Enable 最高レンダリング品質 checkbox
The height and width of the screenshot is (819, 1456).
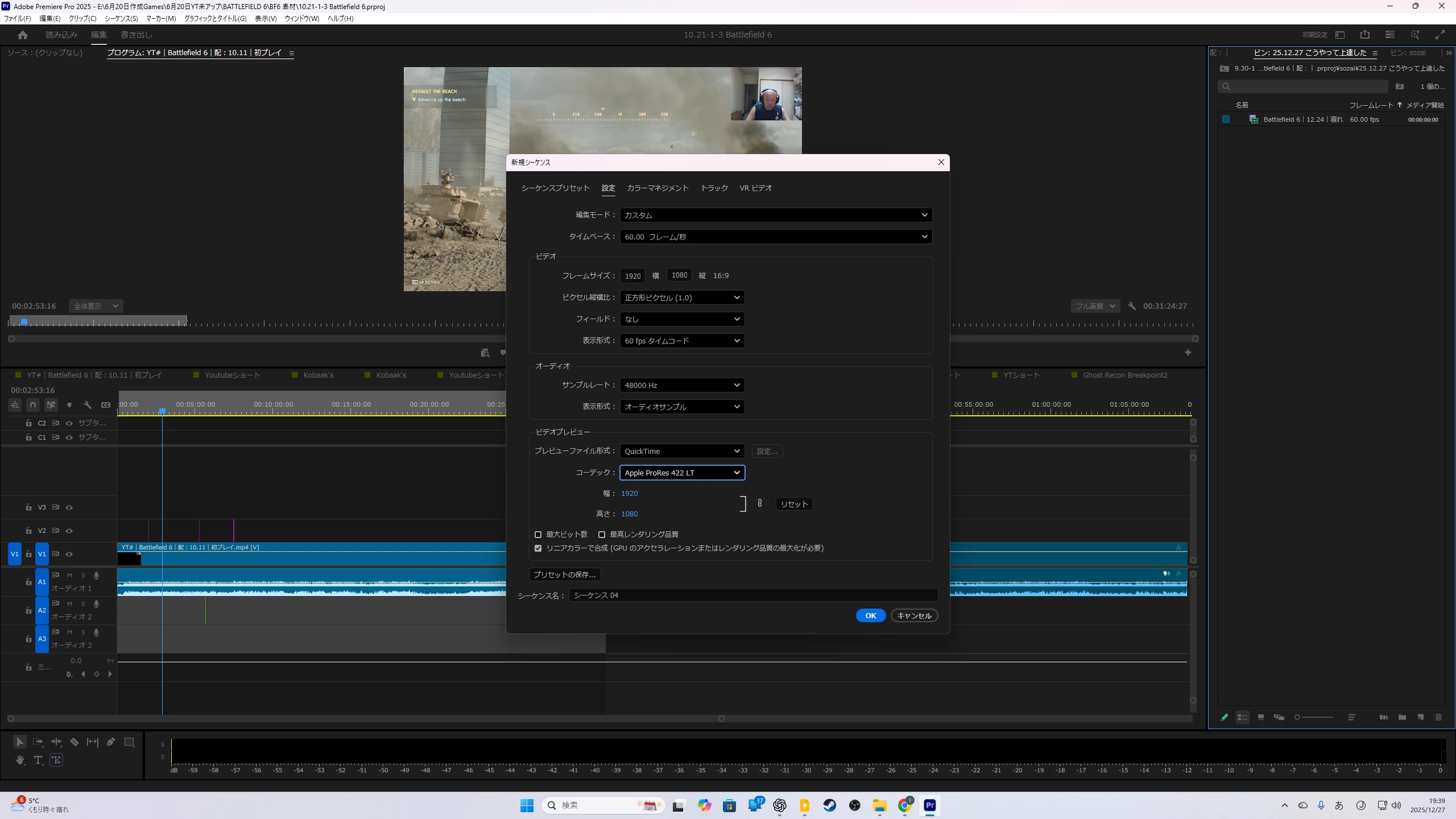pos(602,535)
